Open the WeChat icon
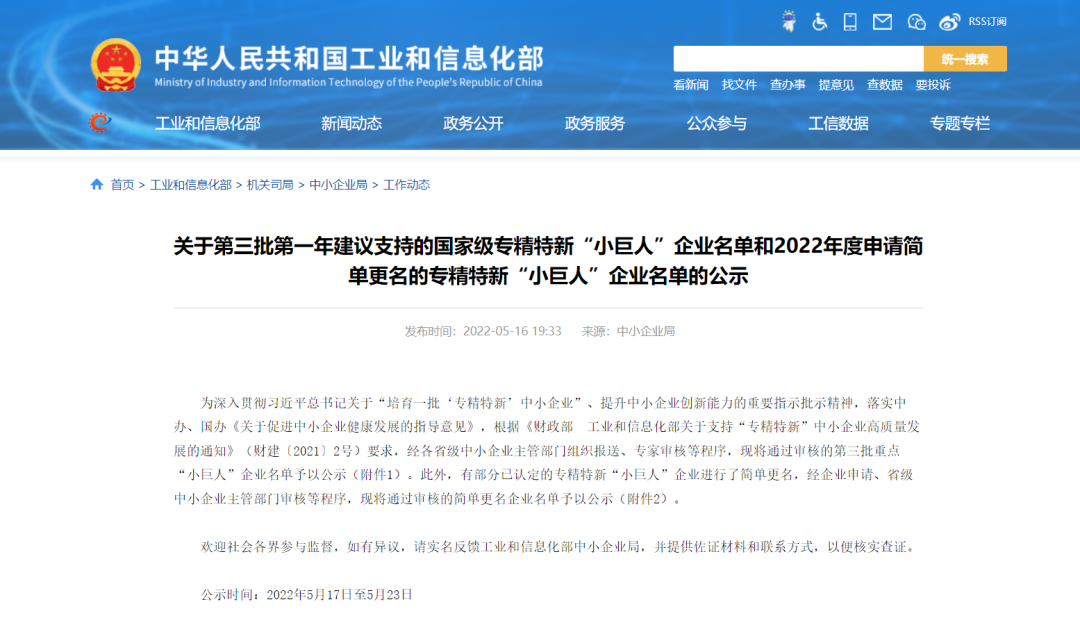Image resolution: width=1080 pixels, height=618 pixels. 916,21
